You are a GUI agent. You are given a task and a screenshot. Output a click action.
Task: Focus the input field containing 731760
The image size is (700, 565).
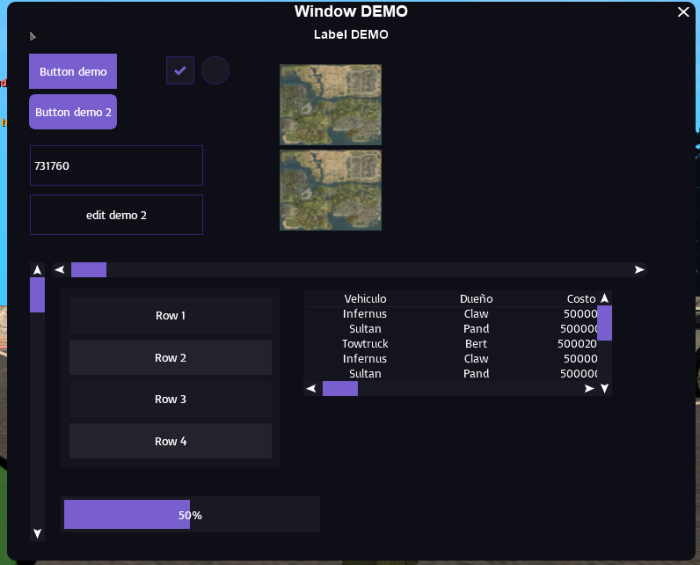point(116,166)
